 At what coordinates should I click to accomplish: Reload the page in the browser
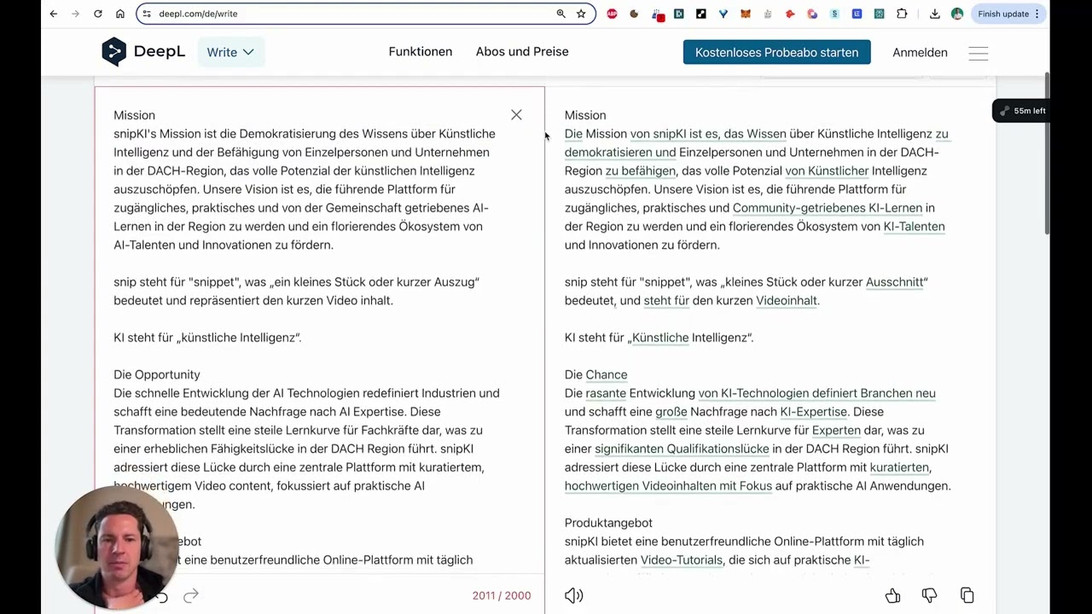coord(98,14)
